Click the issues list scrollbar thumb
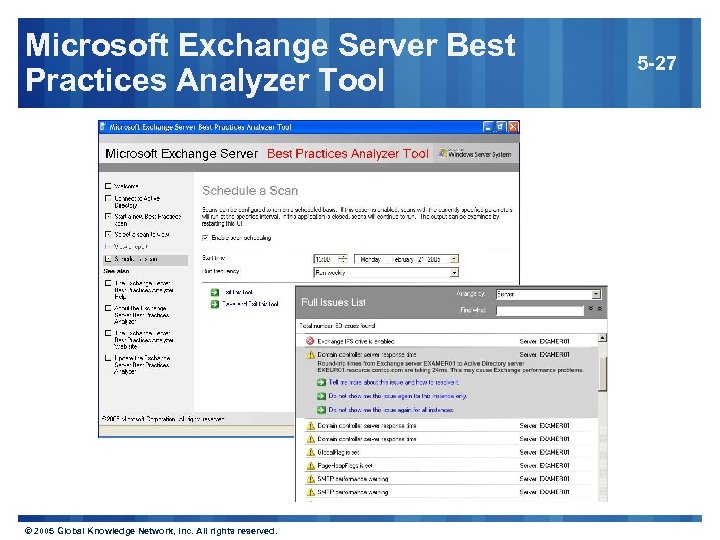 pyautogui.click(x=602, y=374)
